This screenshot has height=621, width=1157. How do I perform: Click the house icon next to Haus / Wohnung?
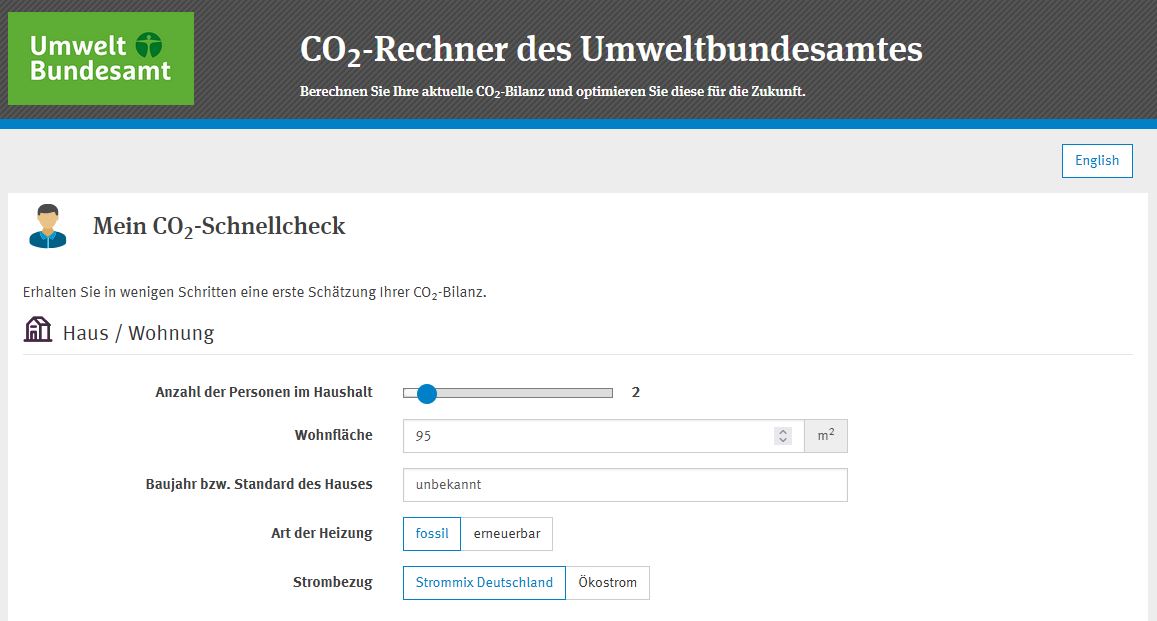(38, 330)
